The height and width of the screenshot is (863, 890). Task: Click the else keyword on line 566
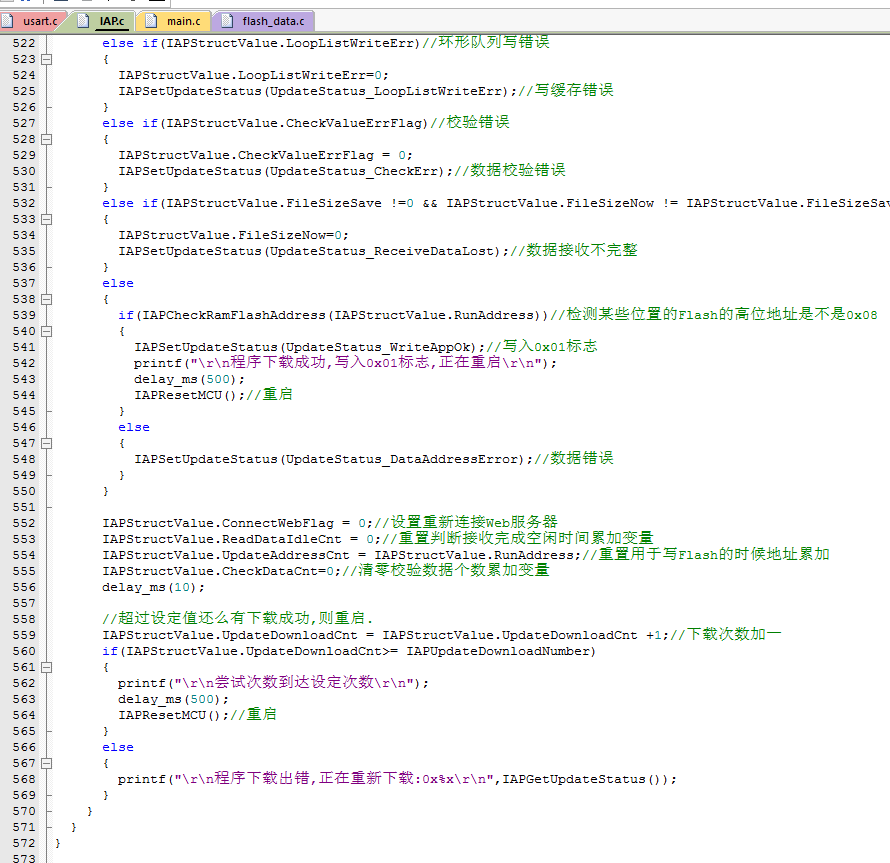tap(118, 748)
